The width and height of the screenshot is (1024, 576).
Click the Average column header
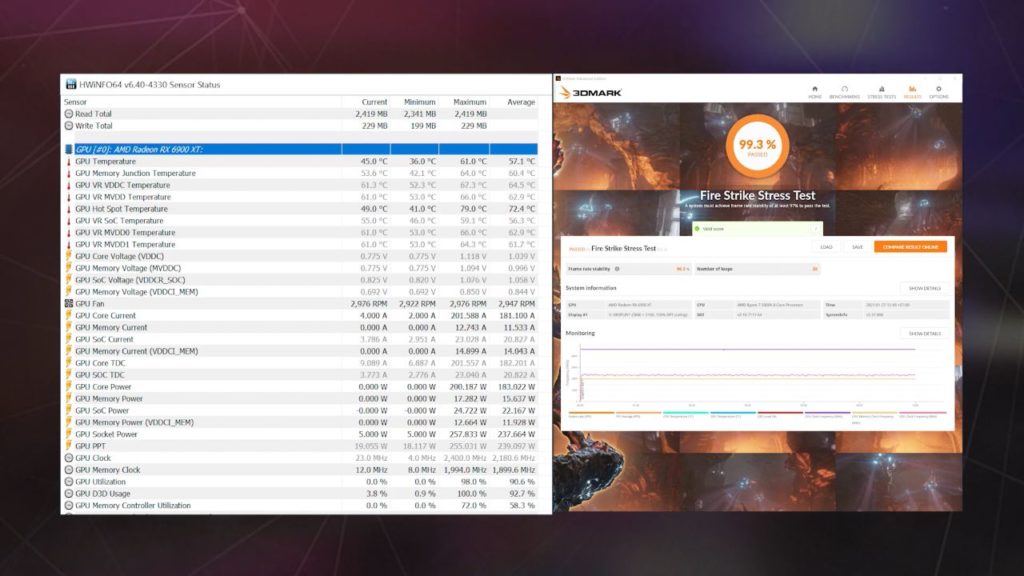click(x=520, y=102)
